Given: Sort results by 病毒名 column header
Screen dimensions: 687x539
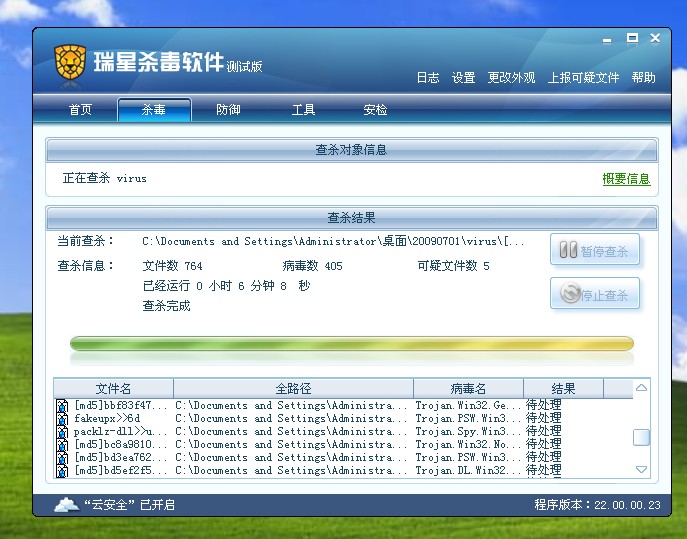Looking at the screenshot, I should [468, 389].
